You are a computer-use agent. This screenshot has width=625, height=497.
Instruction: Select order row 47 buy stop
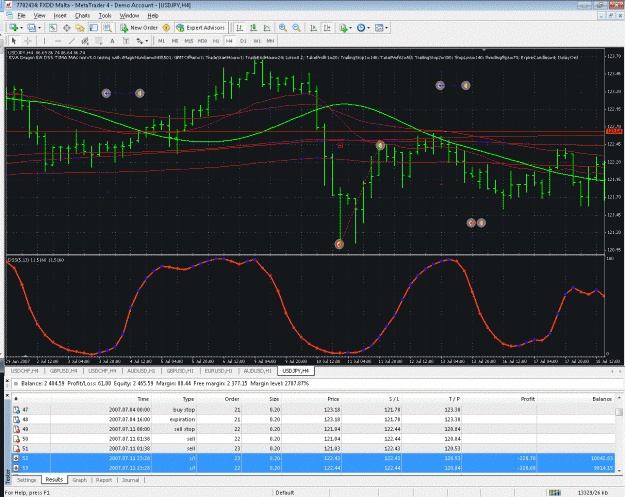point(313,410)
